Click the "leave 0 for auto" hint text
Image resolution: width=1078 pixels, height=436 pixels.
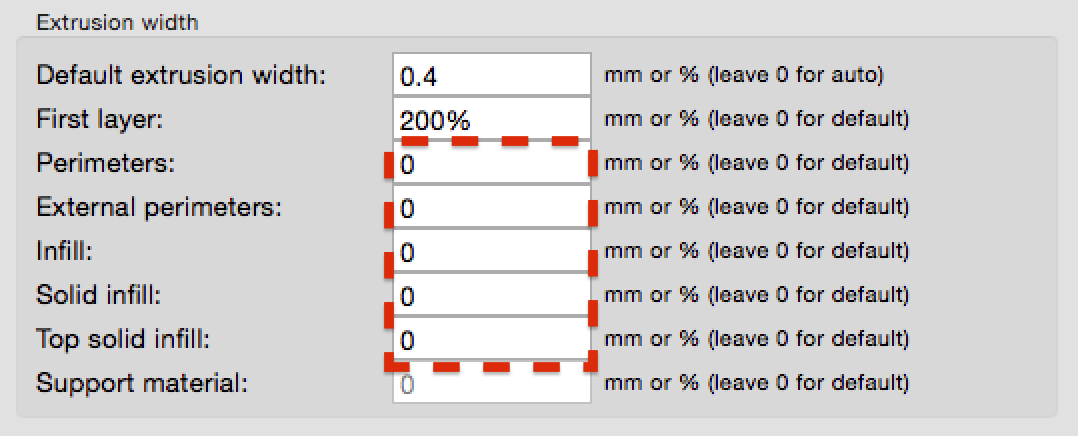796,75
